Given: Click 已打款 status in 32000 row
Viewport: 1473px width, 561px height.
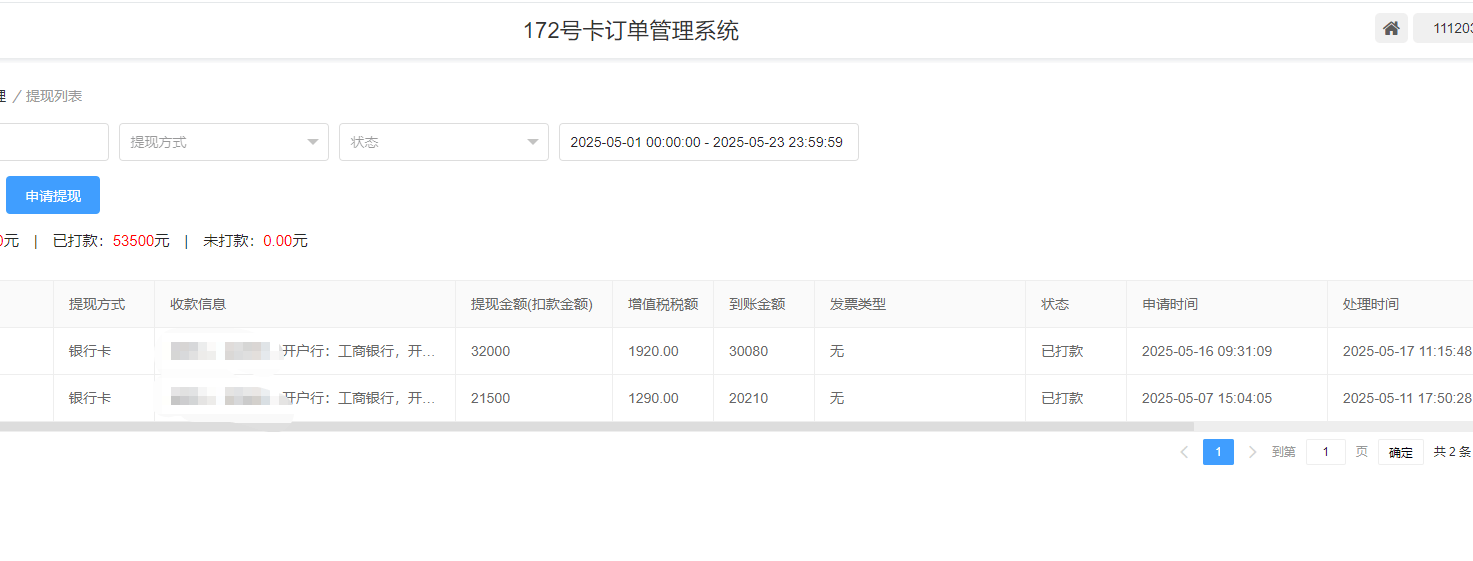Looking at the screenshot, I should [x=1062, y=351].
